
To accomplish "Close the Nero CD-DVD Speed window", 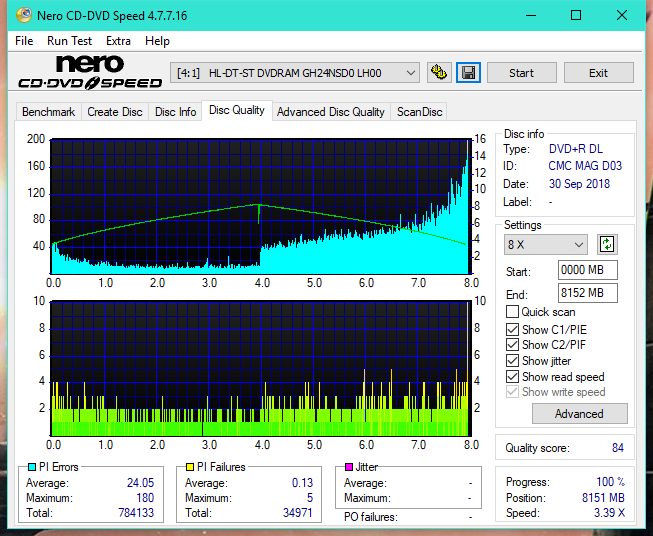I will [x=622, y=15].
